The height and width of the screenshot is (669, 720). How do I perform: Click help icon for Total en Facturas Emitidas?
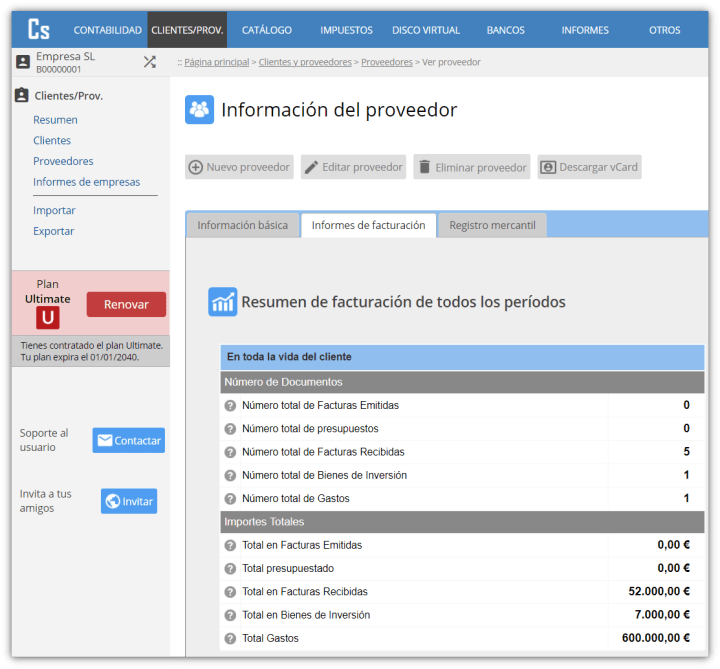point(230,545)
